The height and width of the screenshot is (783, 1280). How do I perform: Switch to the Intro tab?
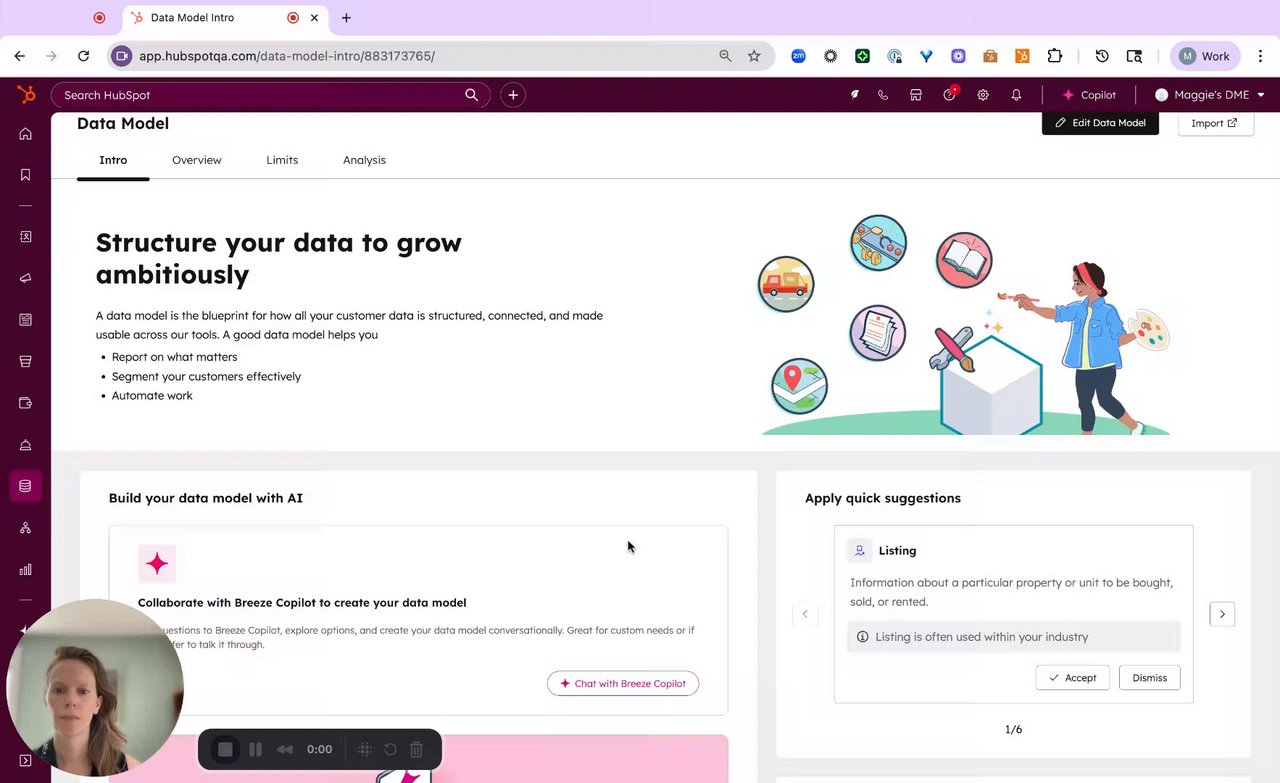point(113,160)
